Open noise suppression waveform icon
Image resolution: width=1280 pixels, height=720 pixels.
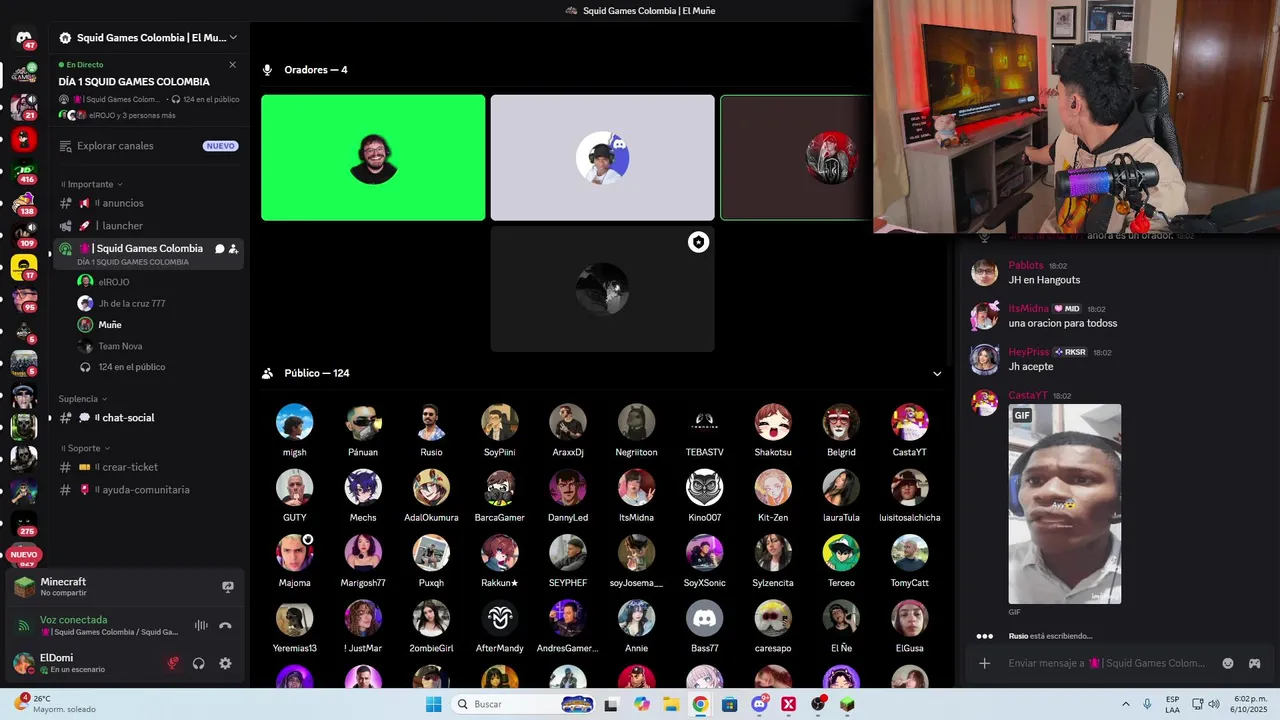[201, 625]
